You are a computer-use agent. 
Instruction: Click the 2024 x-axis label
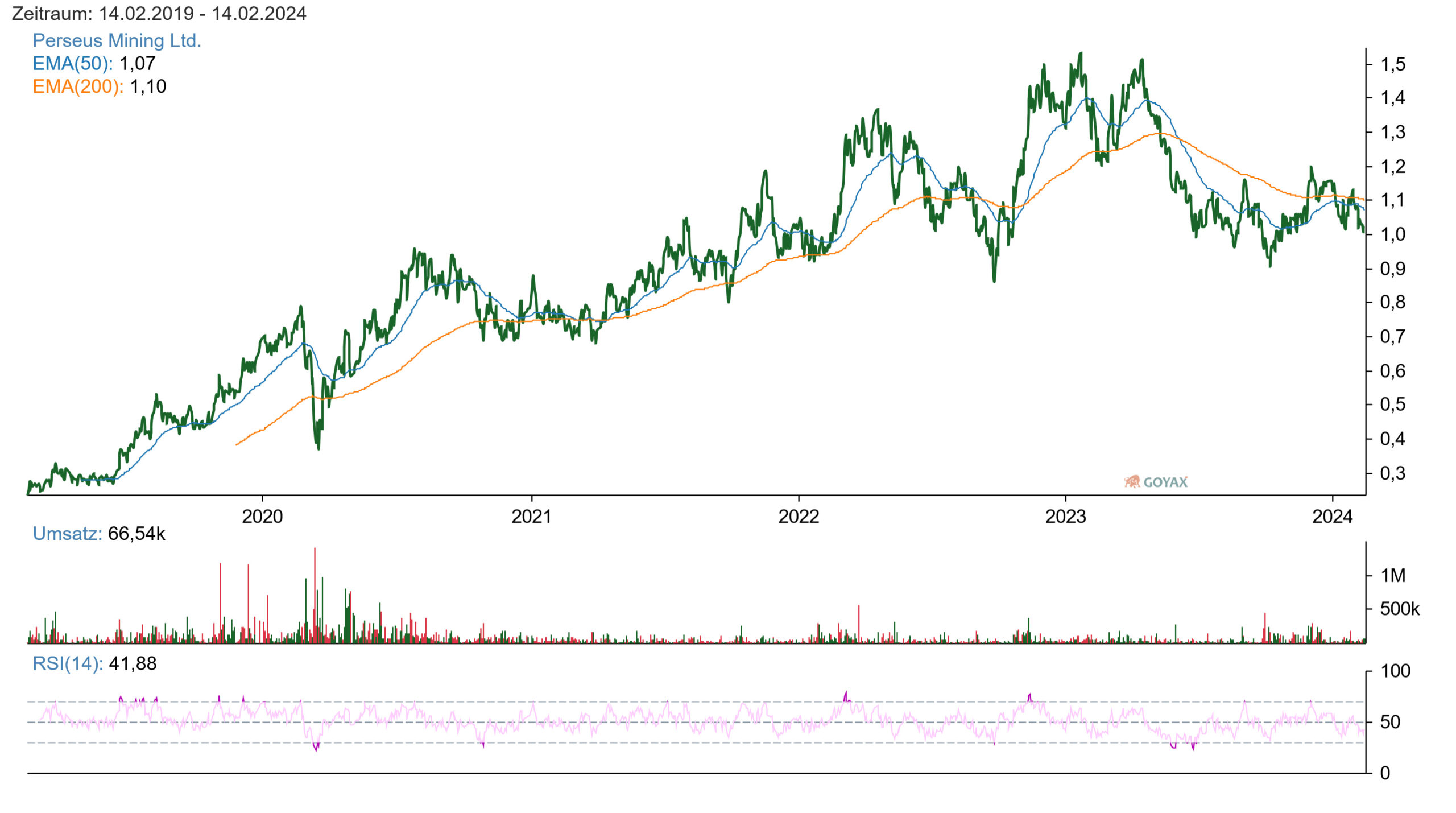(1332, 517)
